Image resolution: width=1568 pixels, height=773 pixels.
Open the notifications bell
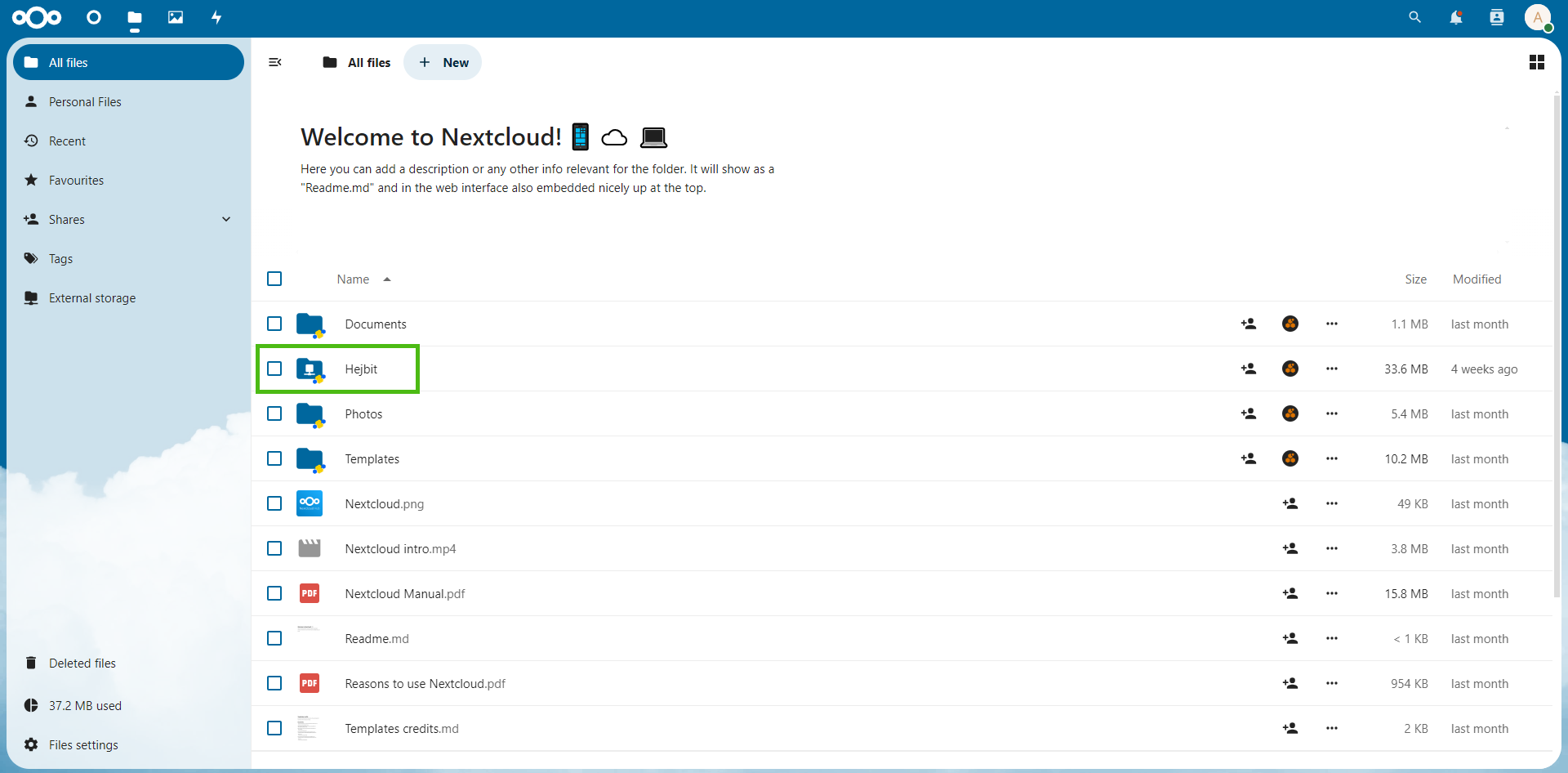click(x=1455, y=17)
